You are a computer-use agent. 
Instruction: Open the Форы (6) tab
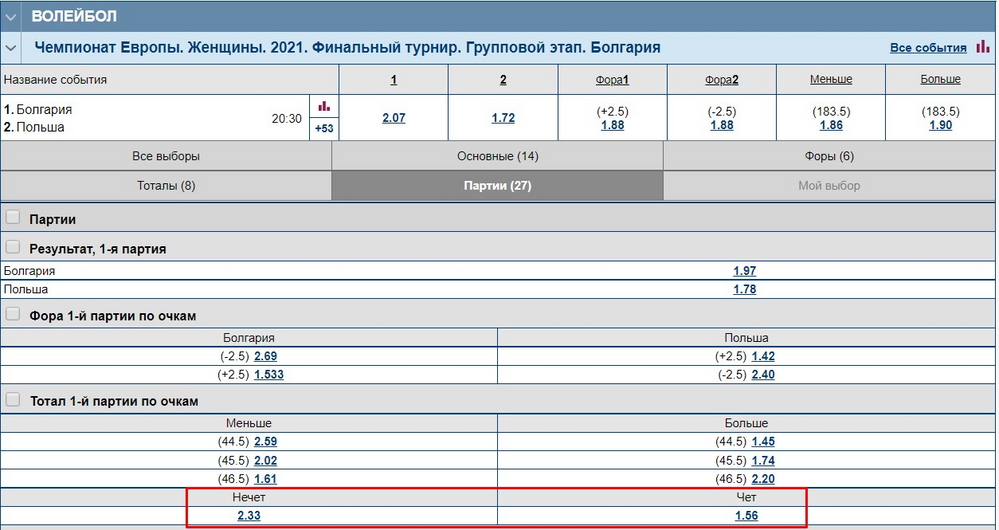[x=829, y=156]
